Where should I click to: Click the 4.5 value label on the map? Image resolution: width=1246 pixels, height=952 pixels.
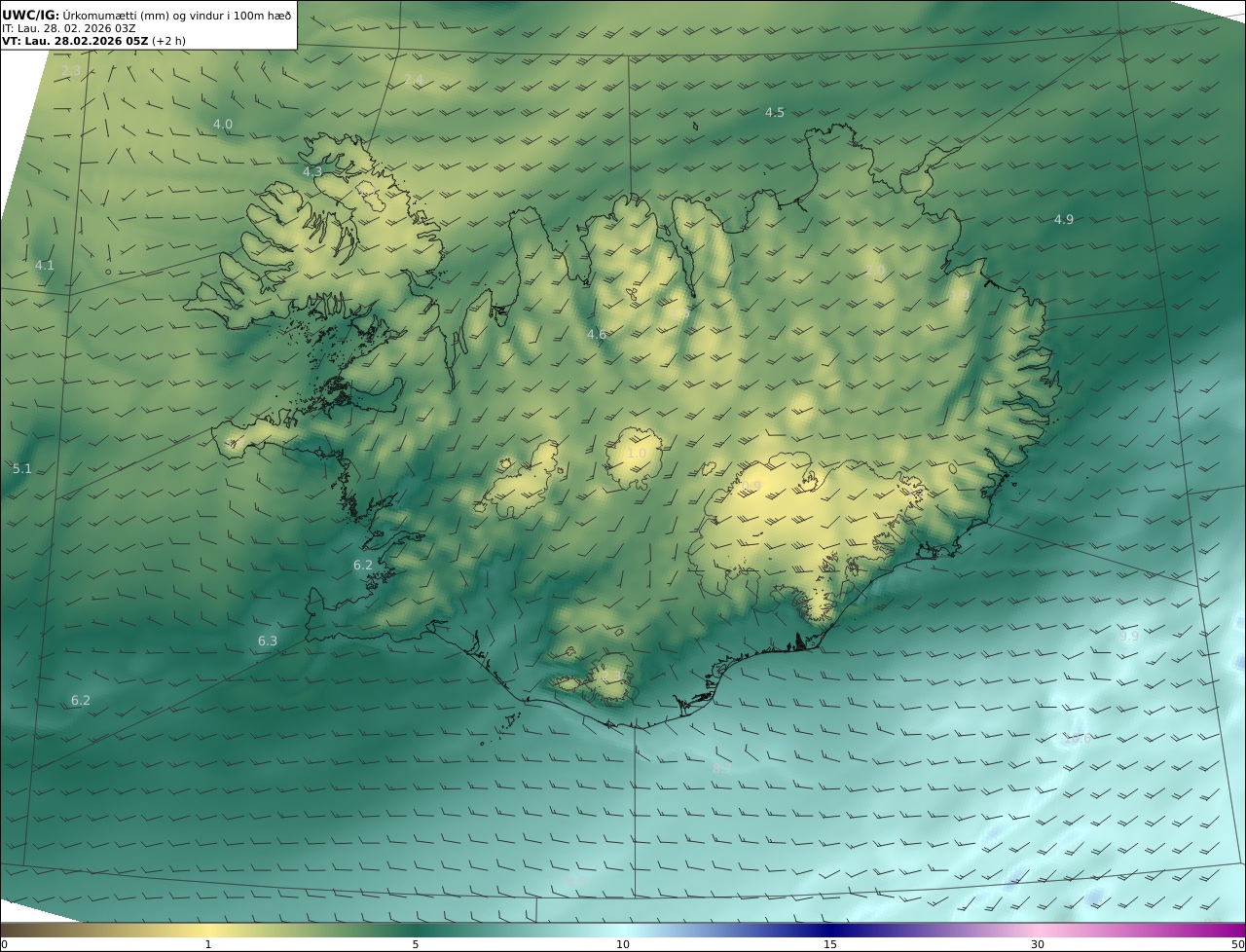(x=775, y=113)
